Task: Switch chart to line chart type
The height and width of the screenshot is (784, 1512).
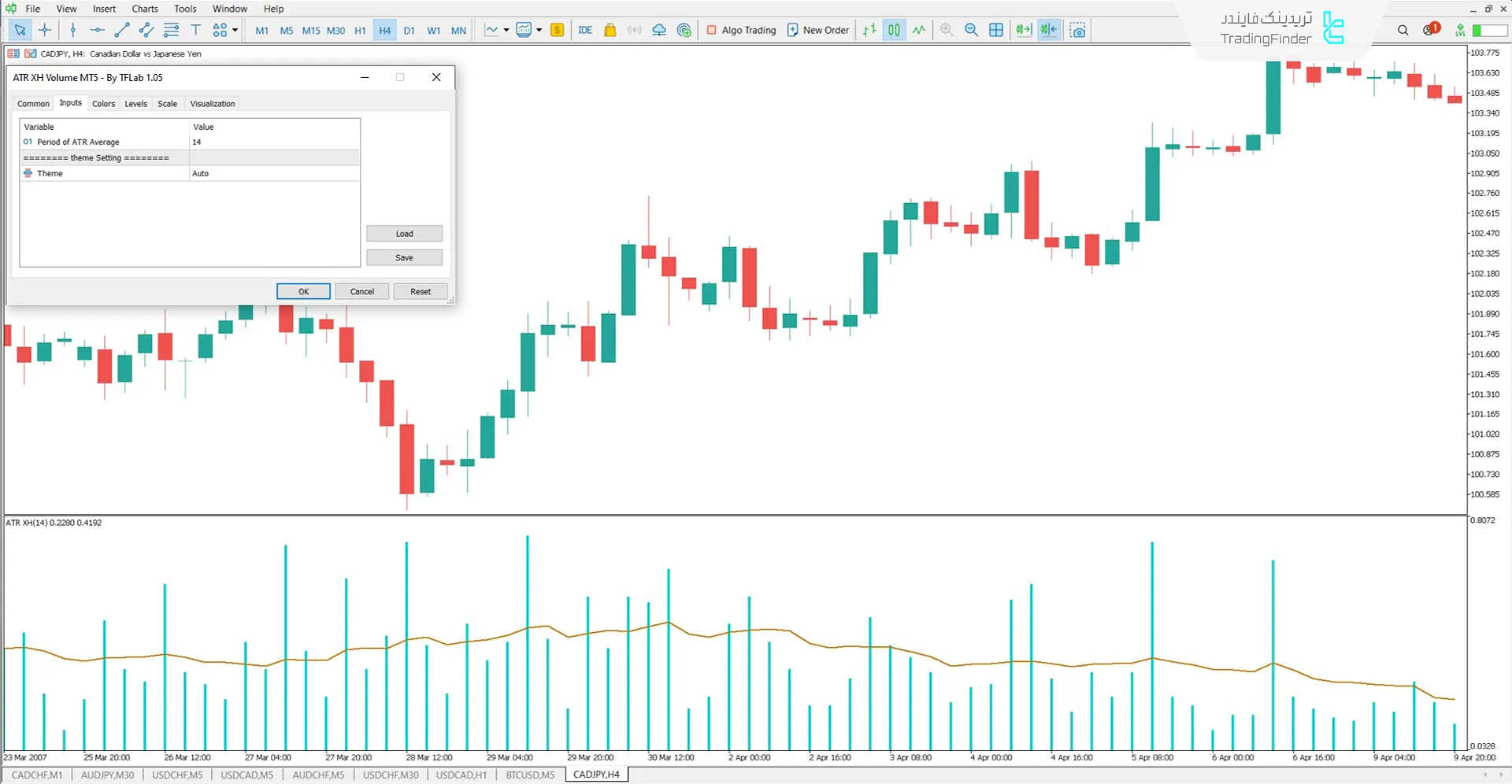Action: click(x=919, y=30)
